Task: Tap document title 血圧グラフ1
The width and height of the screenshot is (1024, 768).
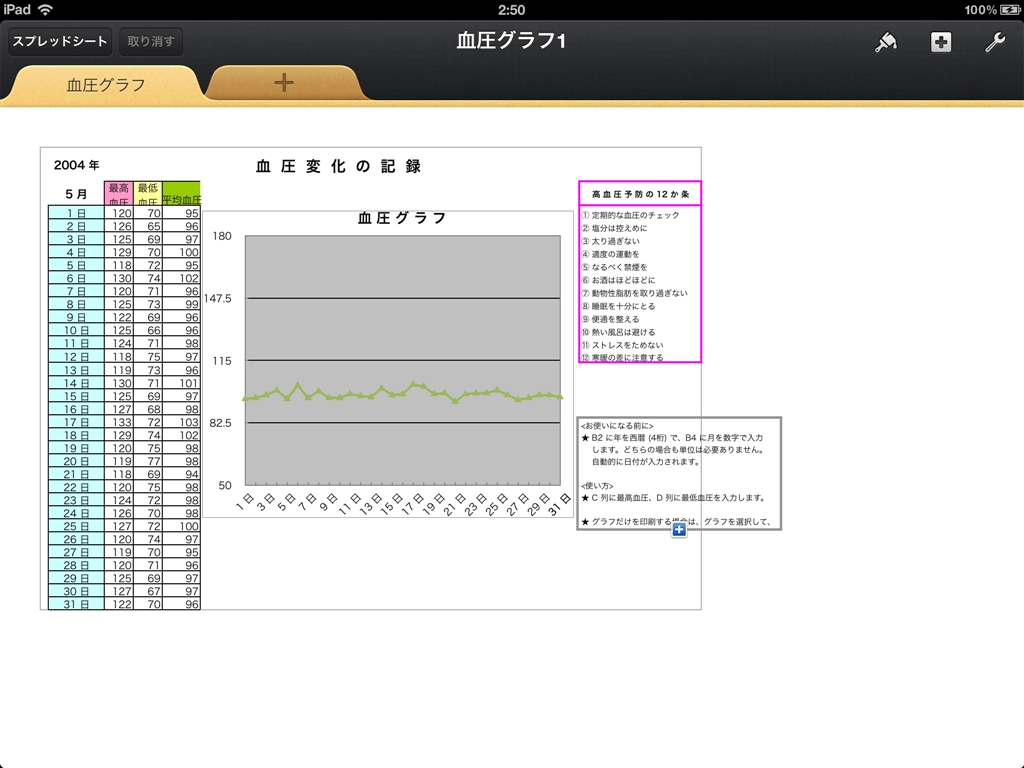Action: tap(511, 42)
